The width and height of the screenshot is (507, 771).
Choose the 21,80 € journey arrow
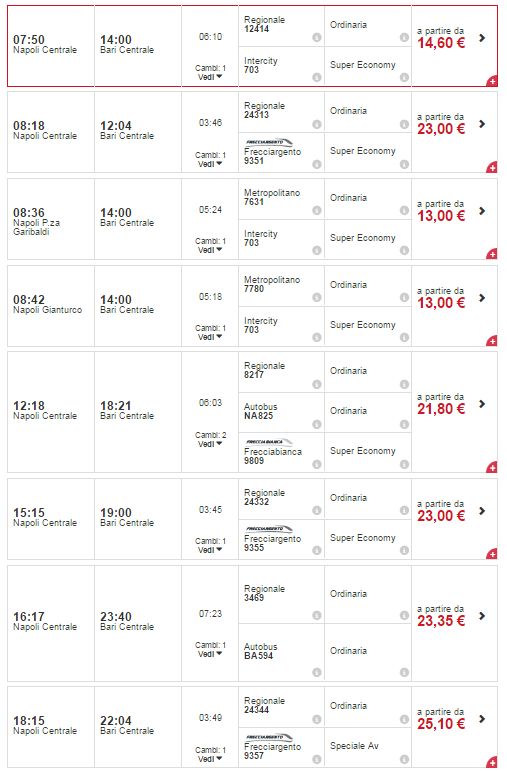coord(482,404)
